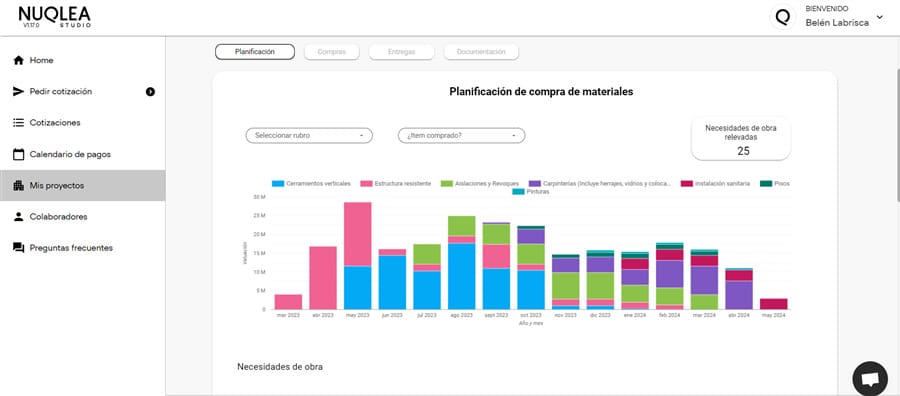The image size is (900, 396).
Task: Switch to the Entregas tab
Action: pyautogui.click(x=402, y=52)
